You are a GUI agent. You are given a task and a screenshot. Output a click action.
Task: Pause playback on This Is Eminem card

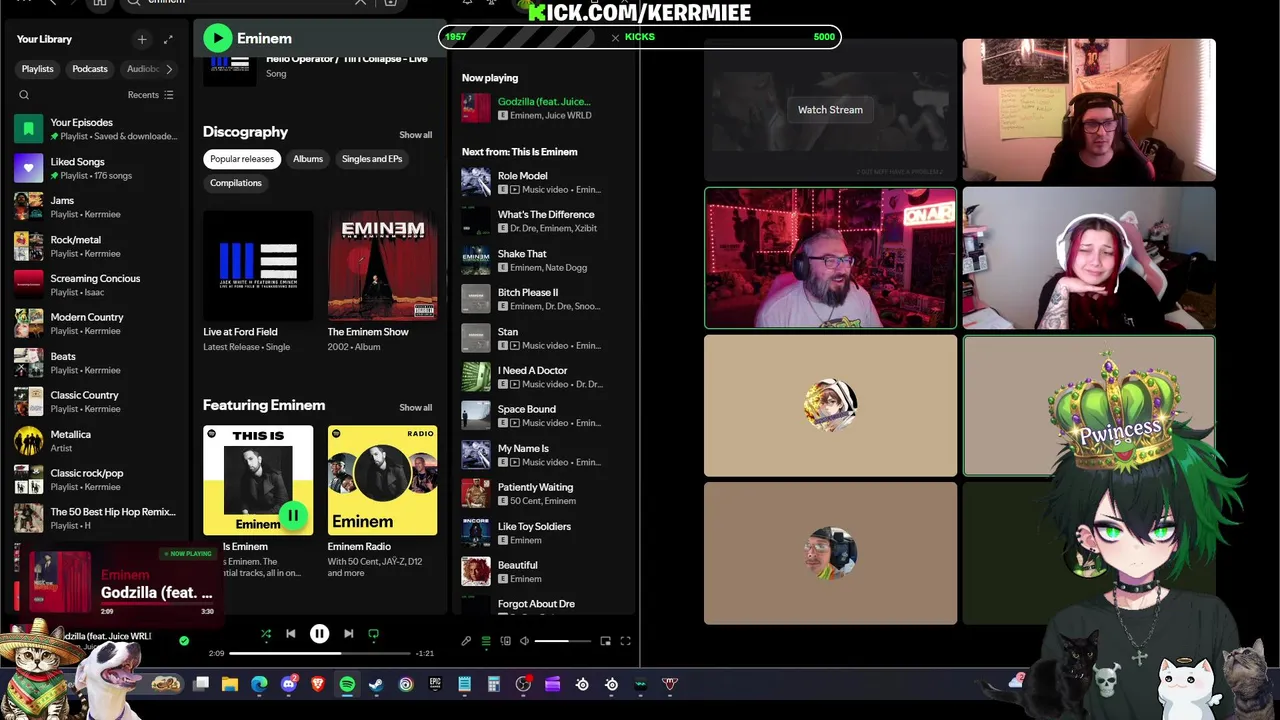coord(293,516)
